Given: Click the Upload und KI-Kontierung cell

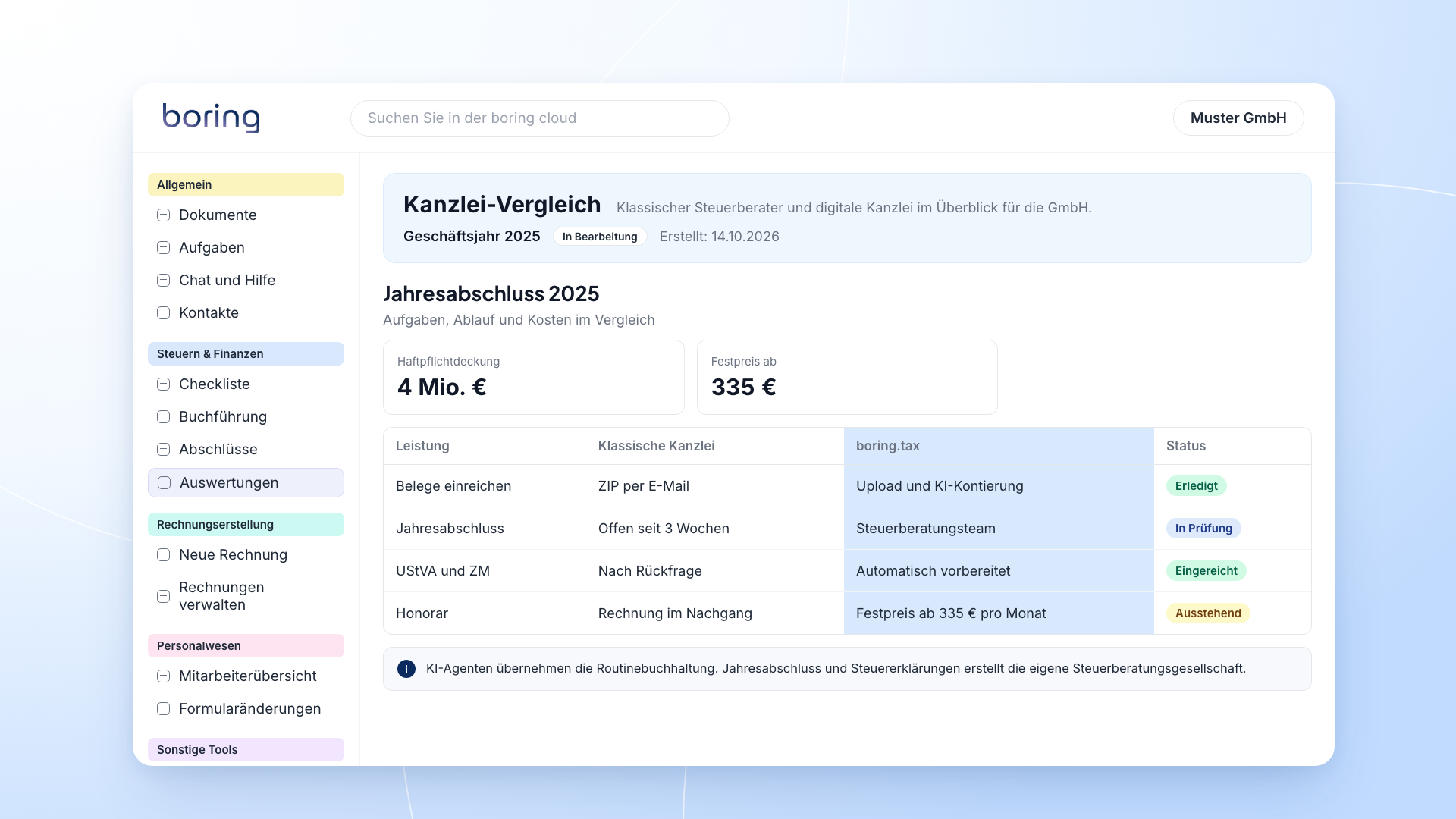Looking at the screenshot, I should coord(999,486).
